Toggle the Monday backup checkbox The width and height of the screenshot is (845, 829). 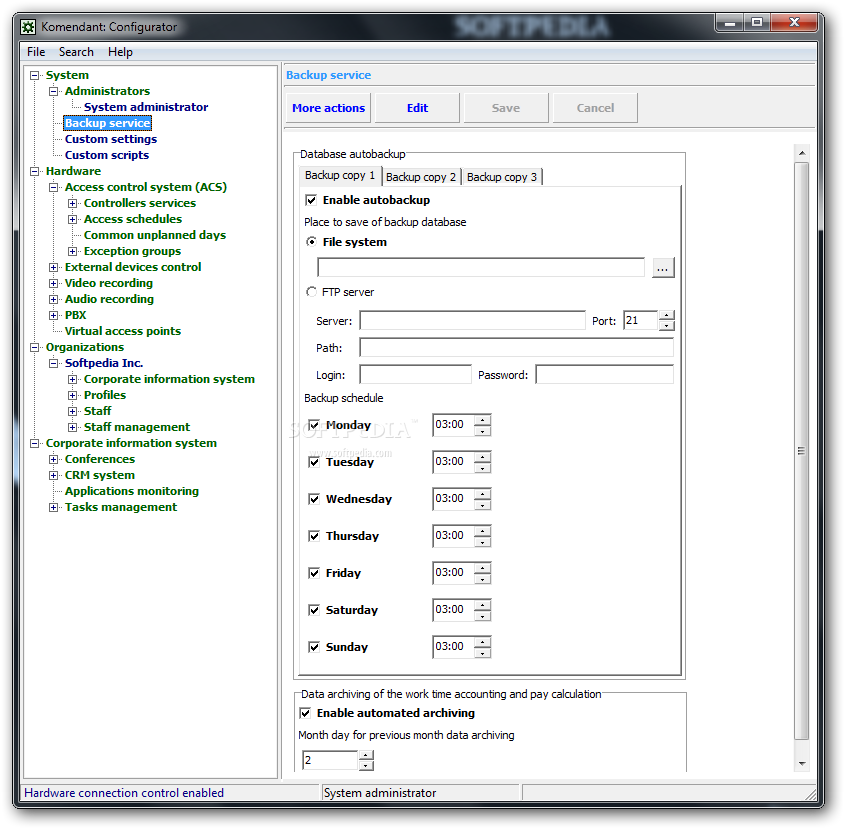click(314, 425)
